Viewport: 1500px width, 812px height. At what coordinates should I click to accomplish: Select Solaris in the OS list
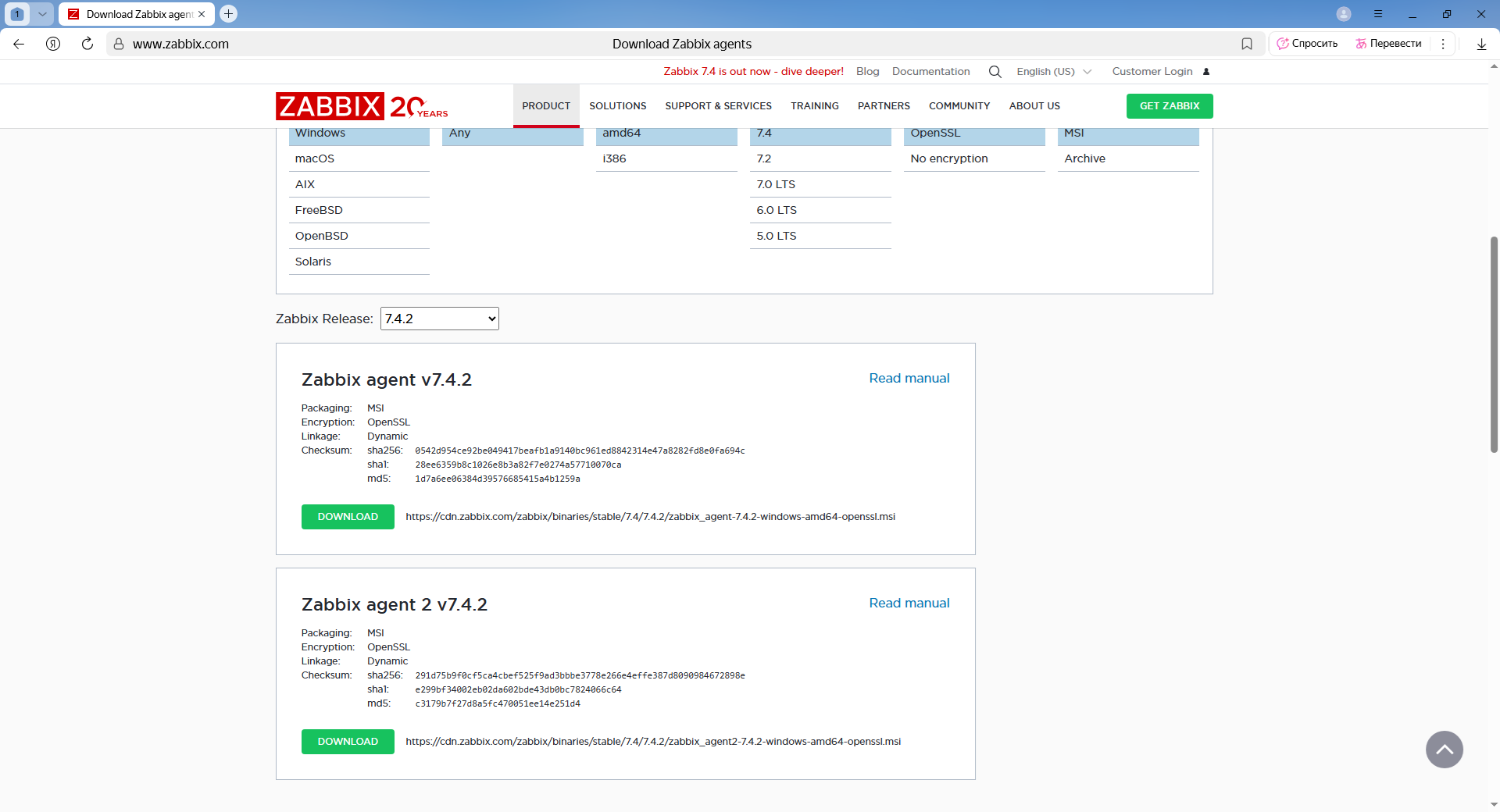click(359, 262)
